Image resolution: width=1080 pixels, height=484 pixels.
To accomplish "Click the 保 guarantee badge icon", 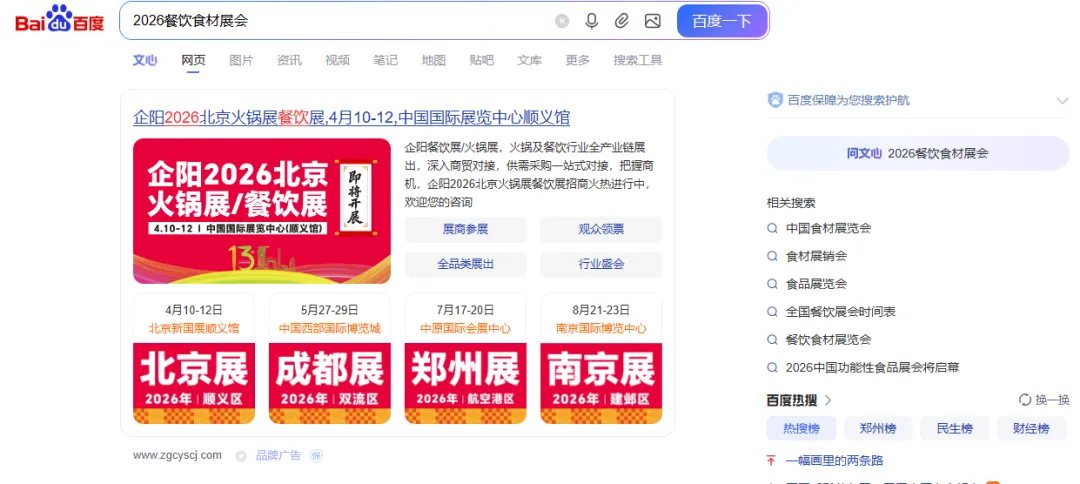I will point(316,455).
